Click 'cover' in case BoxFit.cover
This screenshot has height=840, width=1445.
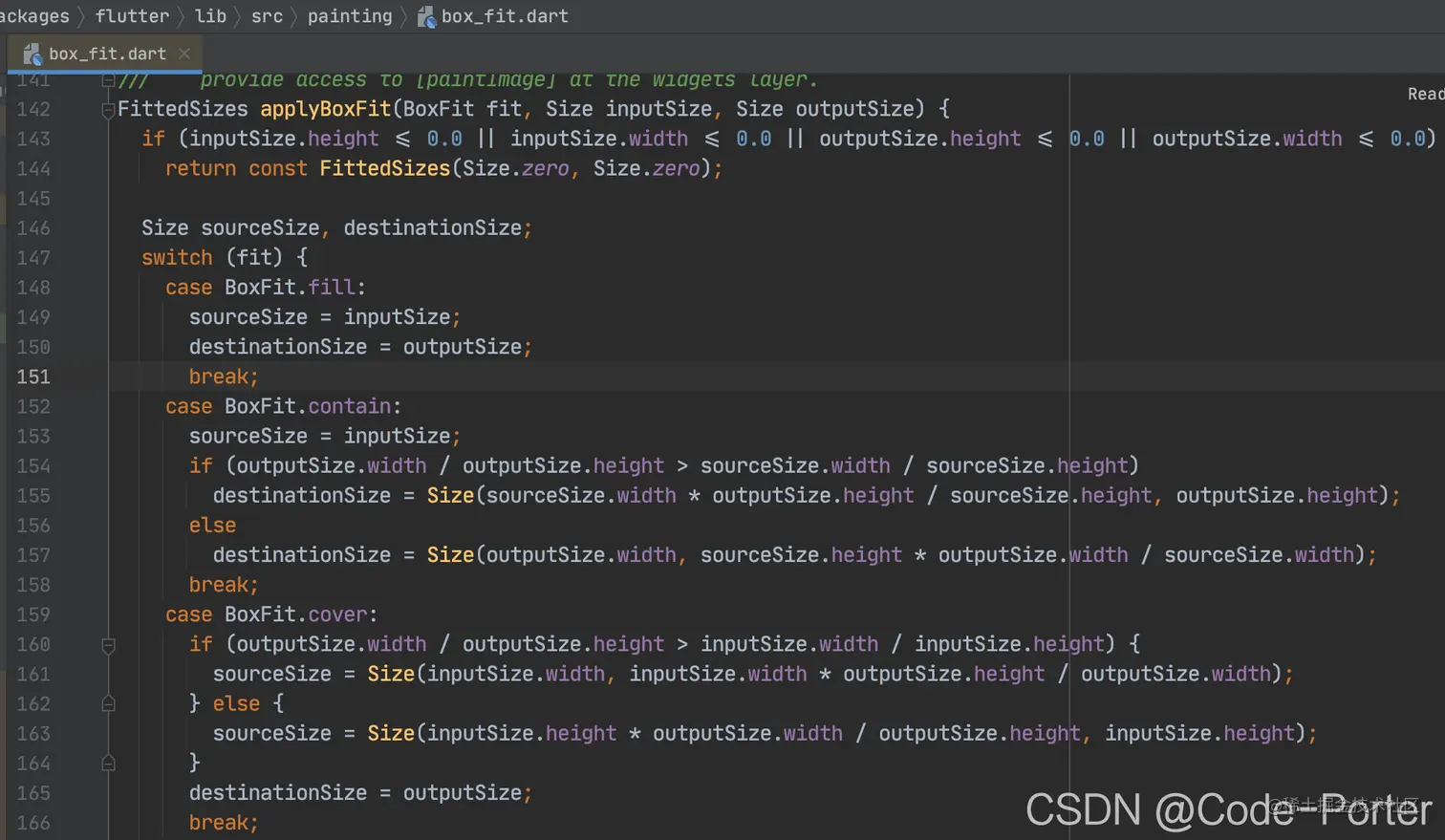[x=337, y=614]
